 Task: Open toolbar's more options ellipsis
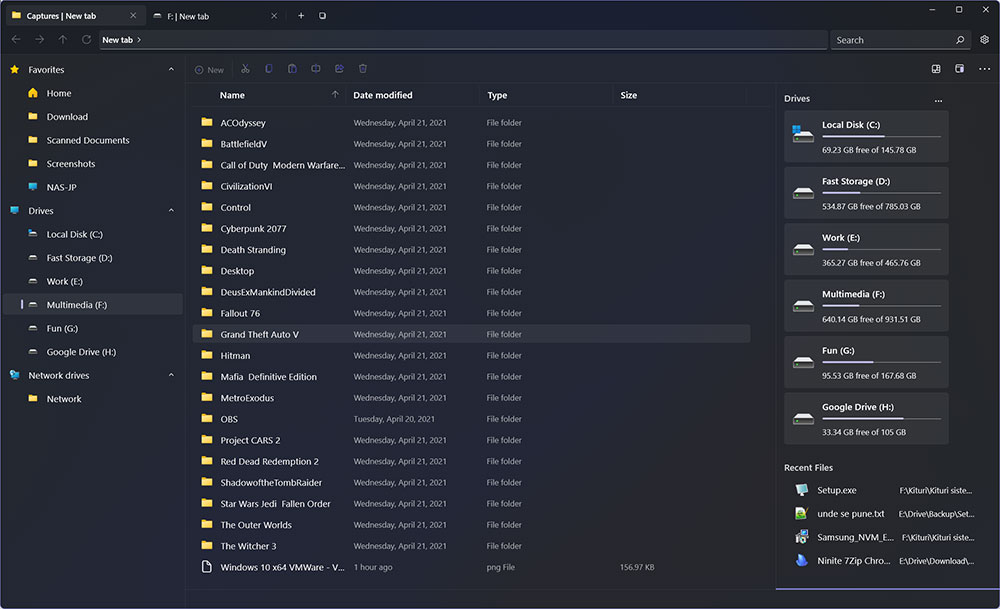click(984, 69)
